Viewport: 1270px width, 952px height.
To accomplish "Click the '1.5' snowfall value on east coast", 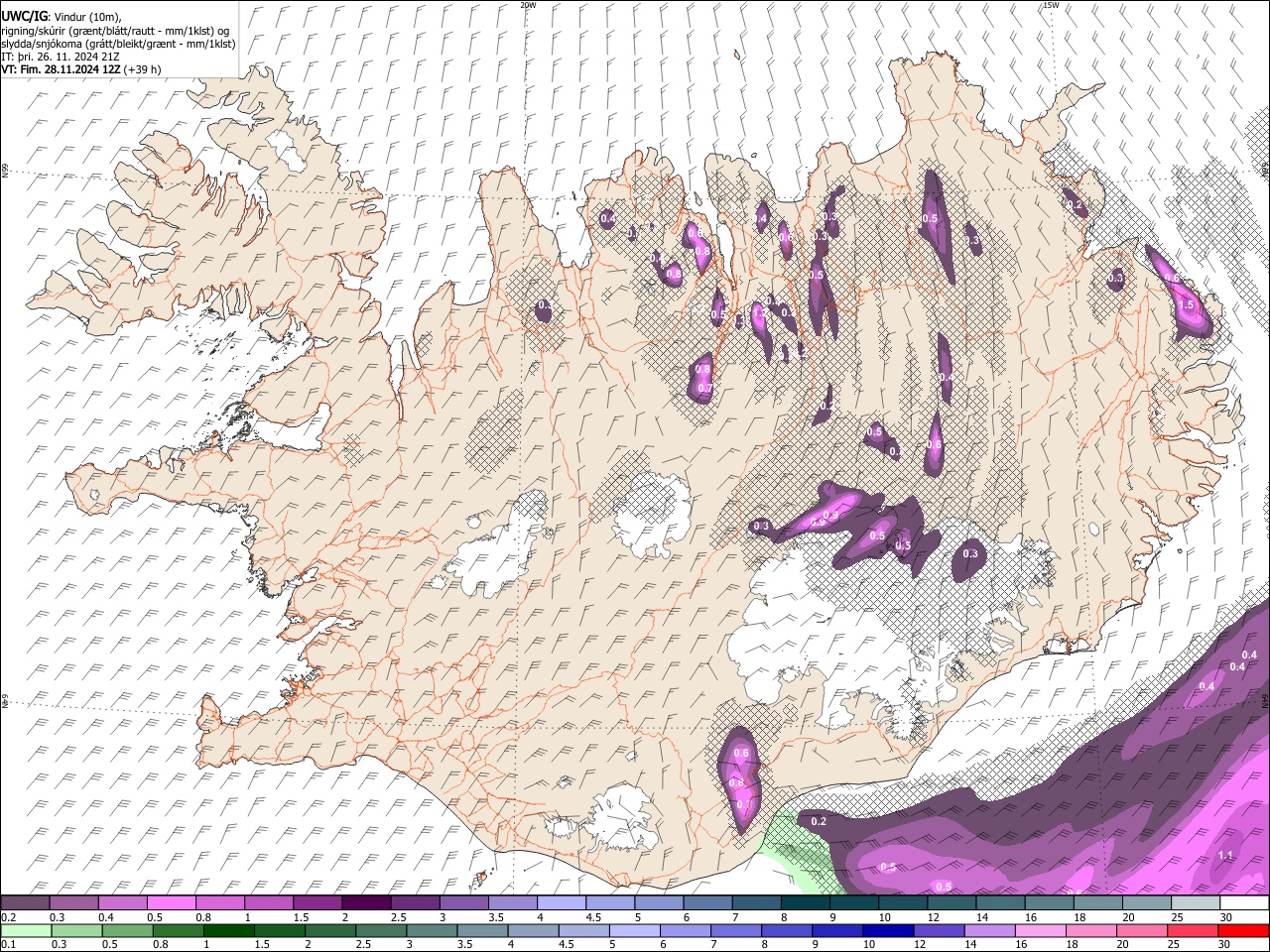I will 1187,304.
